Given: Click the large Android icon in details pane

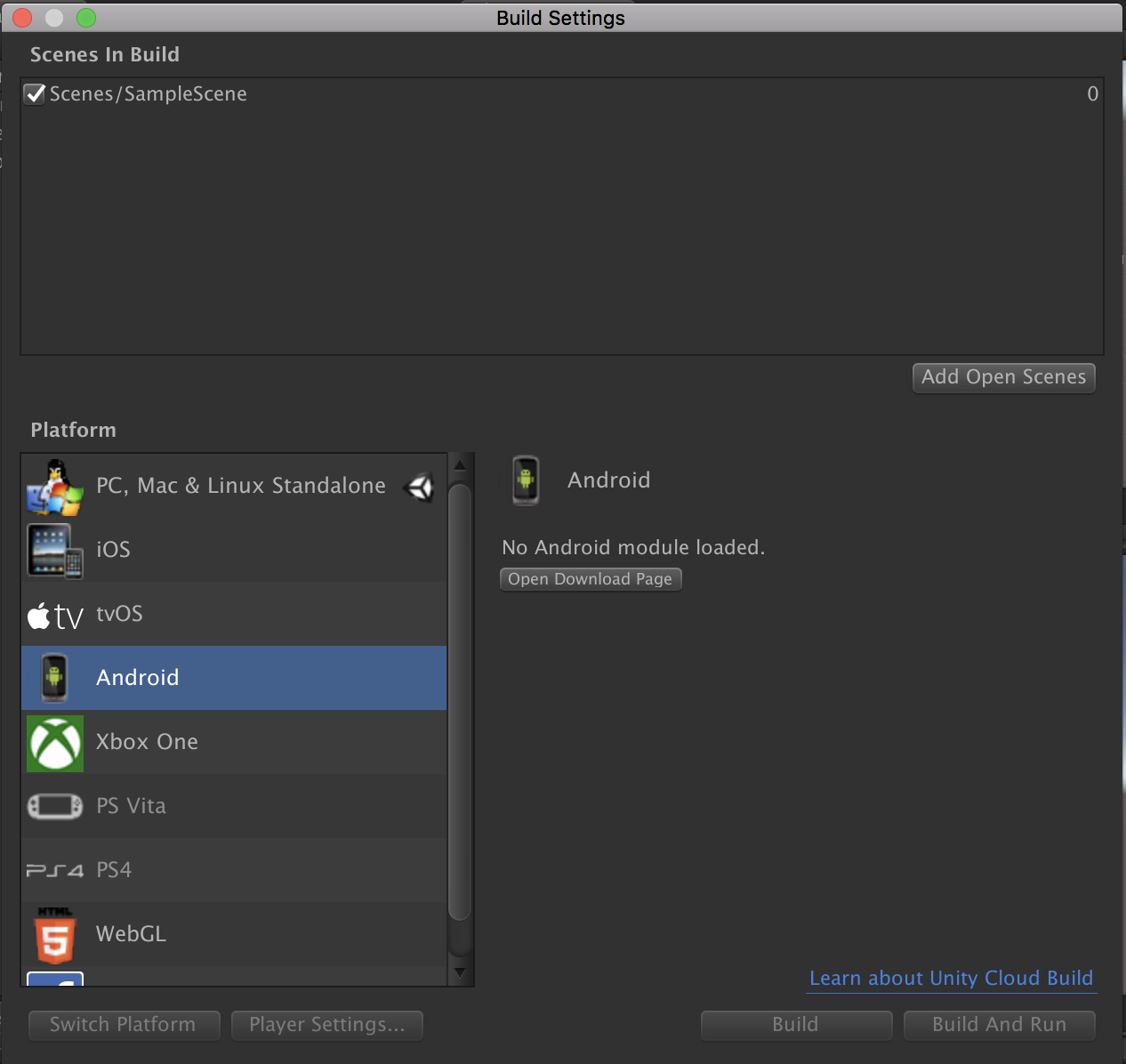Looking at the screenshot, I should [x=526, y=480].
